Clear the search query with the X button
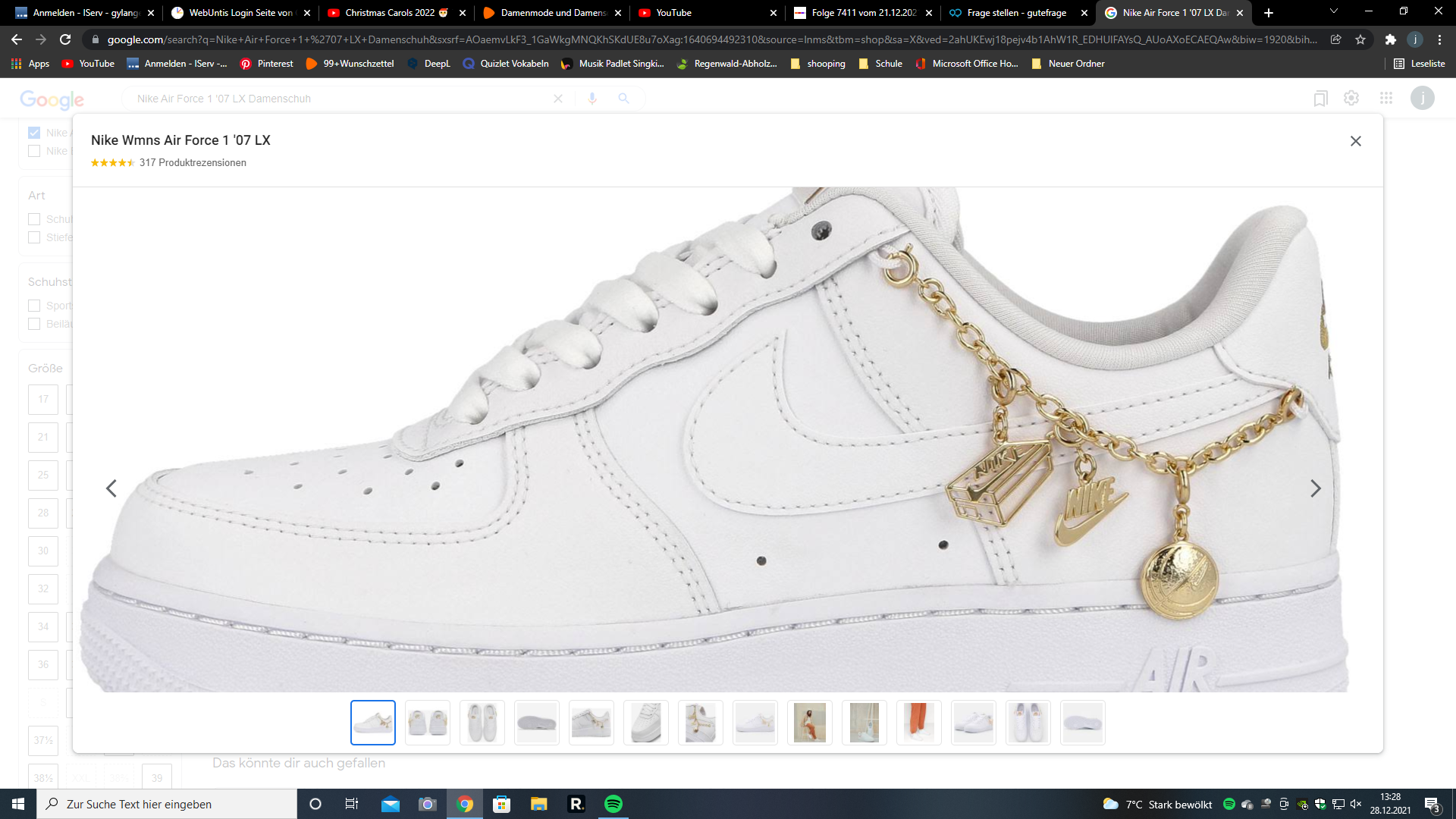This screenshot has height=819, width=1456. tap(559, 98)
